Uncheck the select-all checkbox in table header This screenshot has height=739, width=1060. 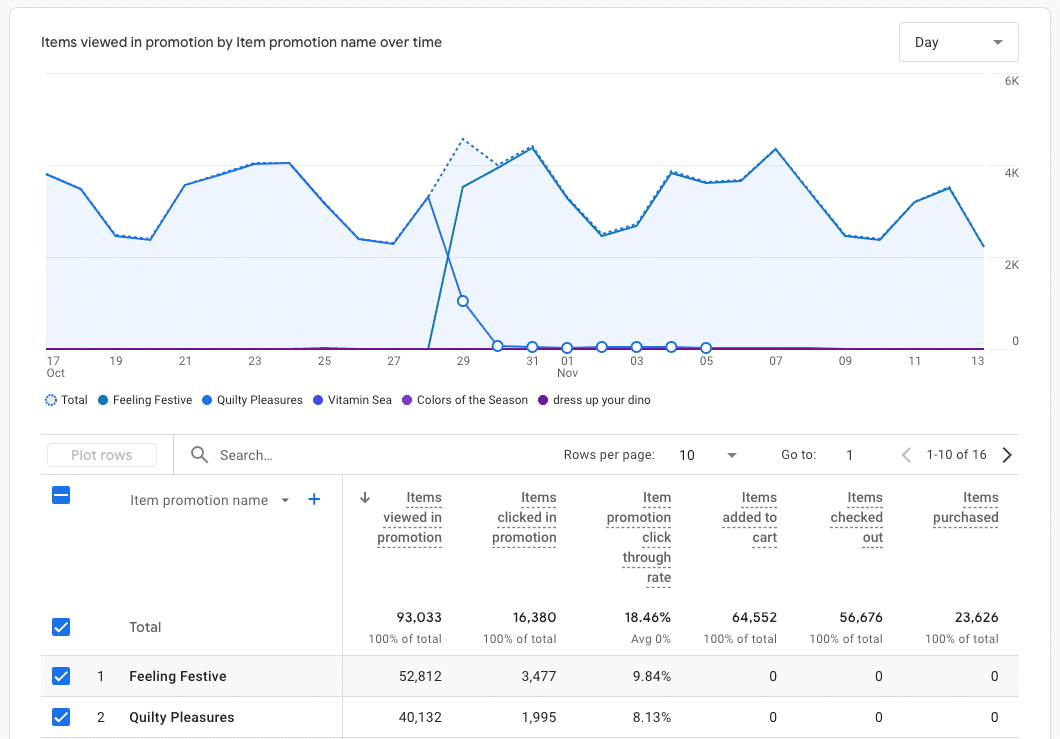tap(61, 495)
